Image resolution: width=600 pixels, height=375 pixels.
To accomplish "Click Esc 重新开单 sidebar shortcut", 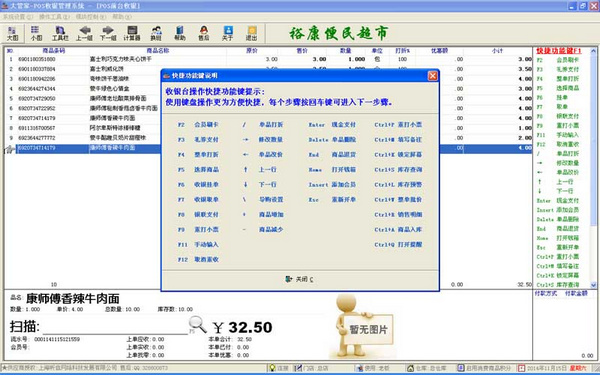I will [x=558, y=248].
